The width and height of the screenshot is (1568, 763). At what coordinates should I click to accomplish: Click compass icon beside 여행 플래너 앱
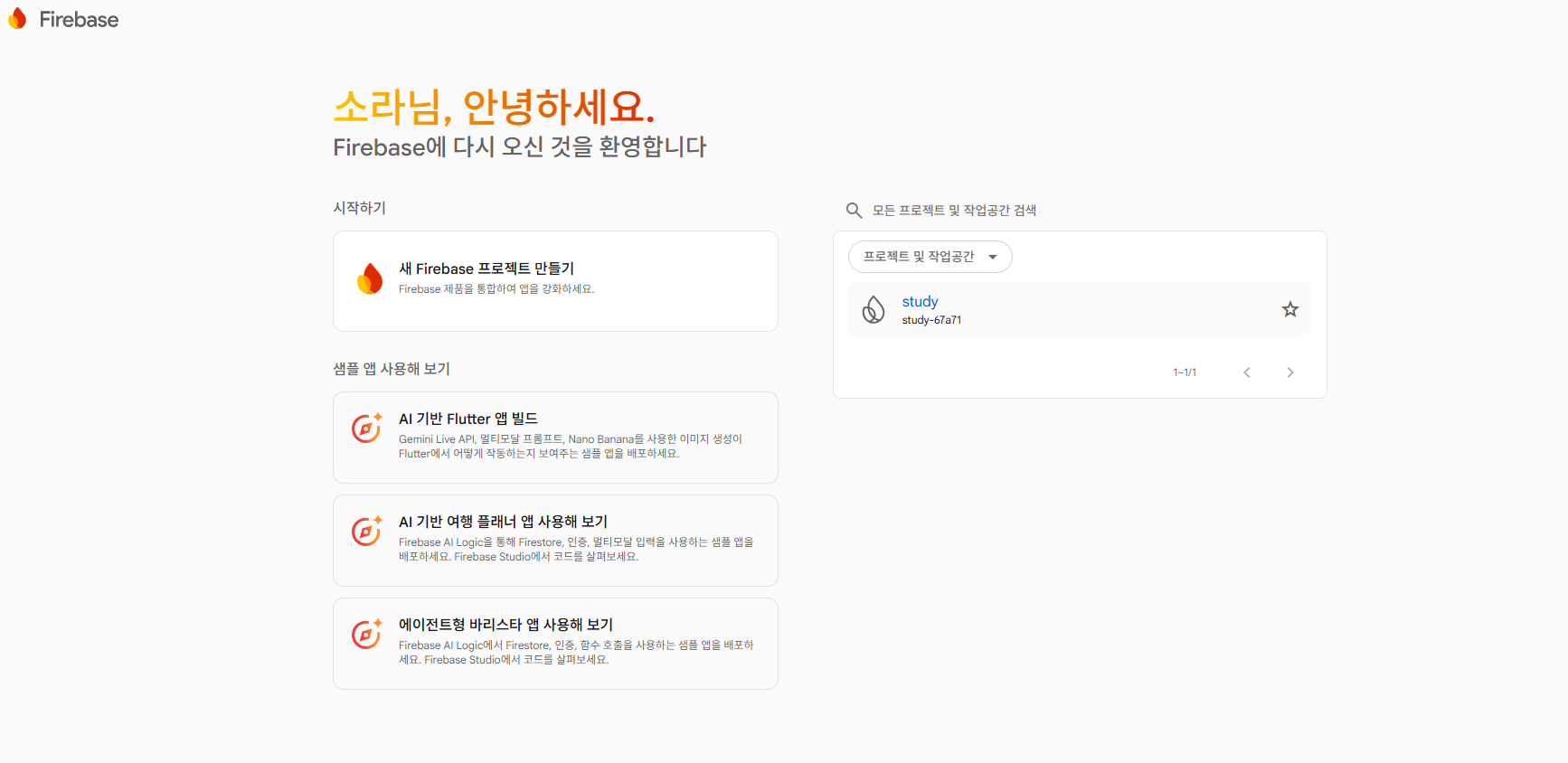[x=366, y=531]
